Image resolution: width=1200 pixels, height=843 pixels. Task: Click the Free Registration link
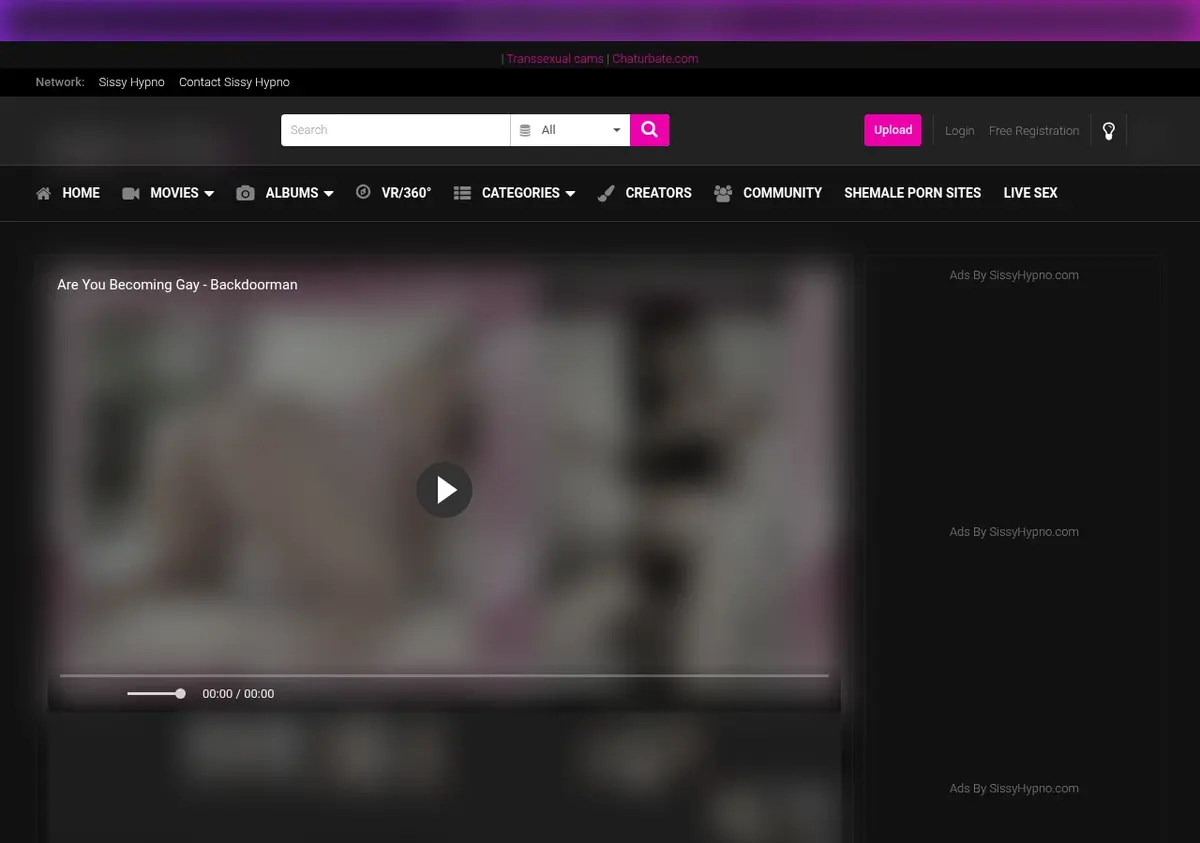pos(1034,131)
